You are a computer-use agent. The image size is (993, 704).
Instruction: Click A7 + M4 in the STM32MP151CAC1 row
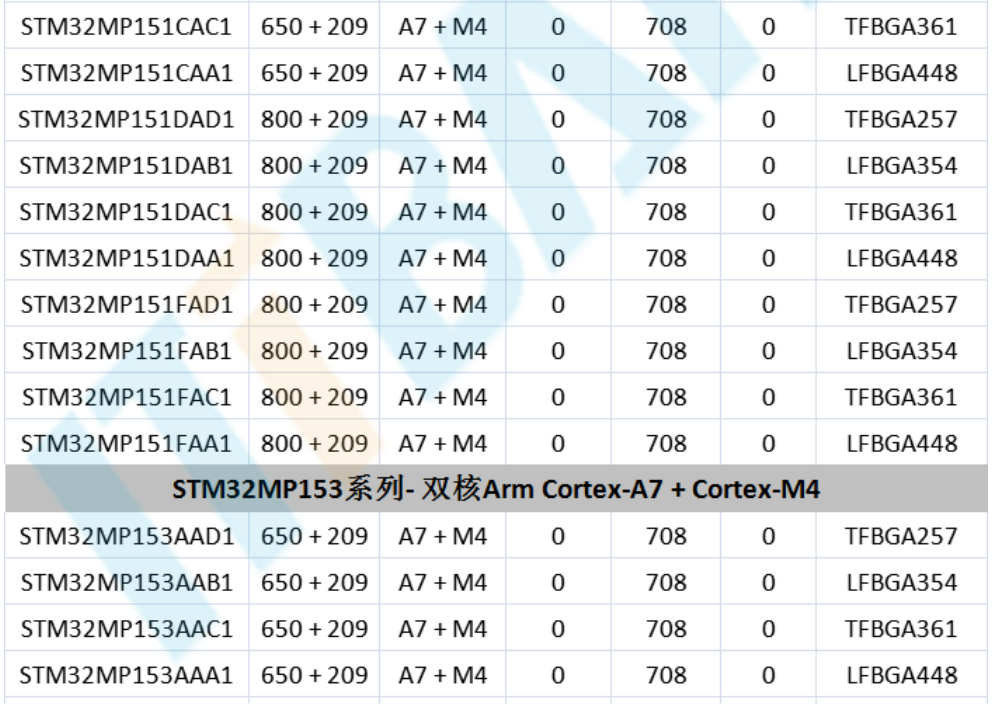443,27
